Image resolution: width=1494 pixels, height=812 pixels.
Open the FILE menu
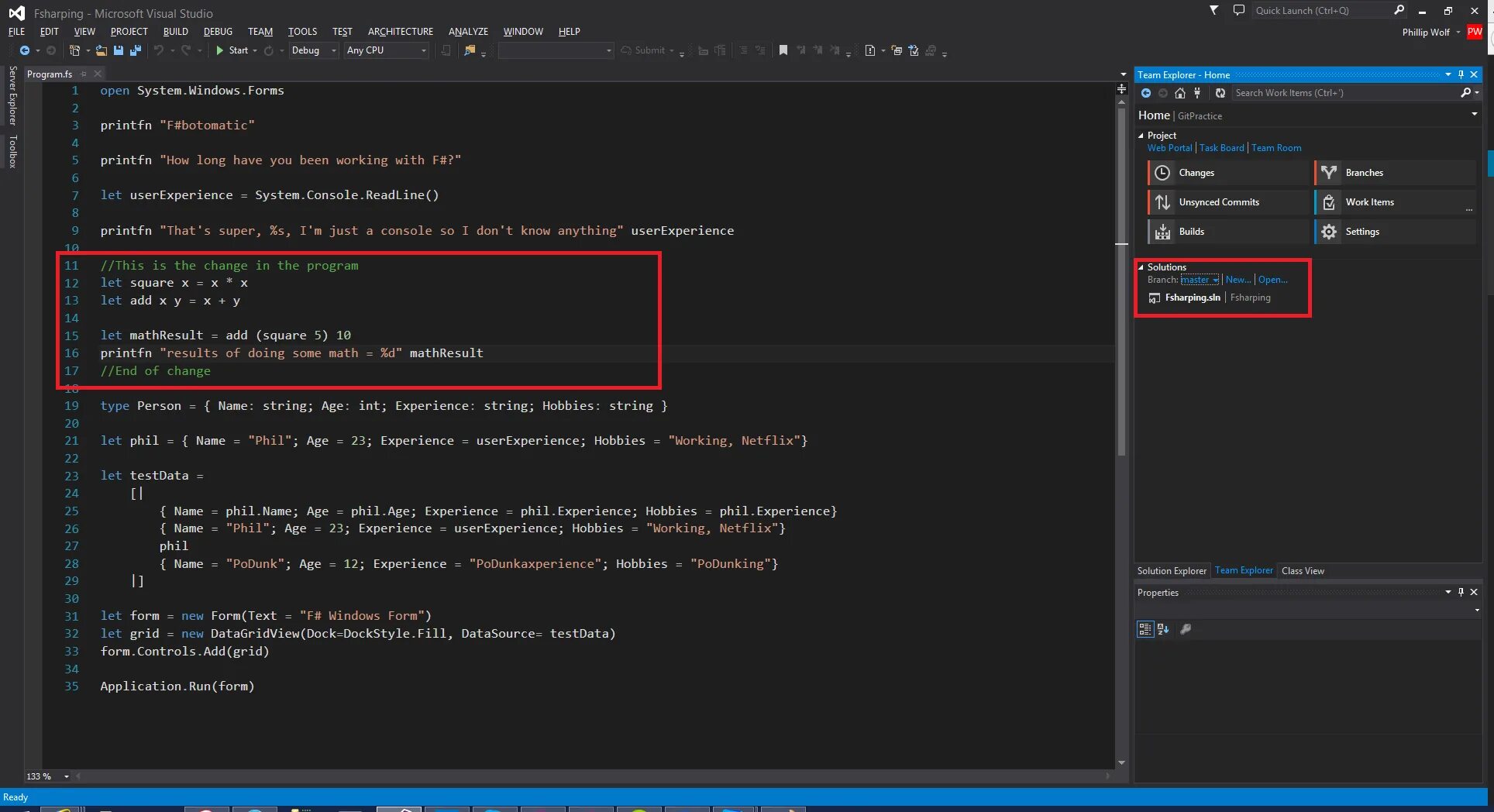pyautogui.click(x=16, y=32)
